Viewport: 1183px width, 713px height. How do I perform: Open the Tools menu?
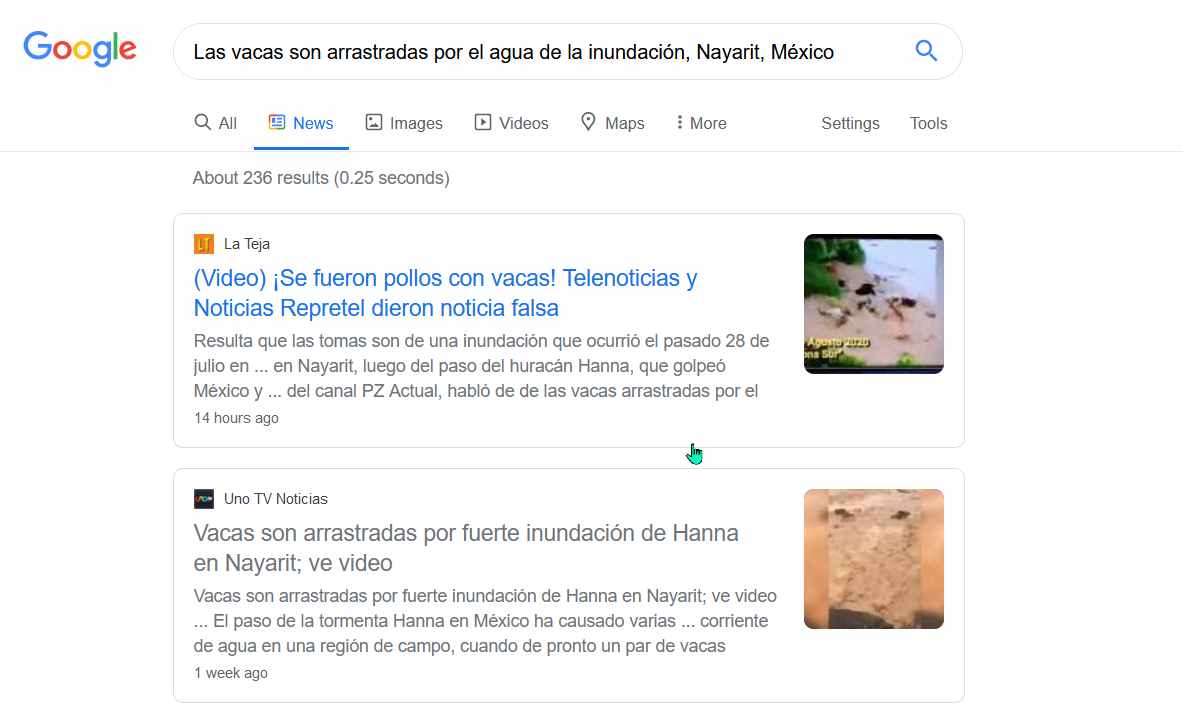click(928, 123)
